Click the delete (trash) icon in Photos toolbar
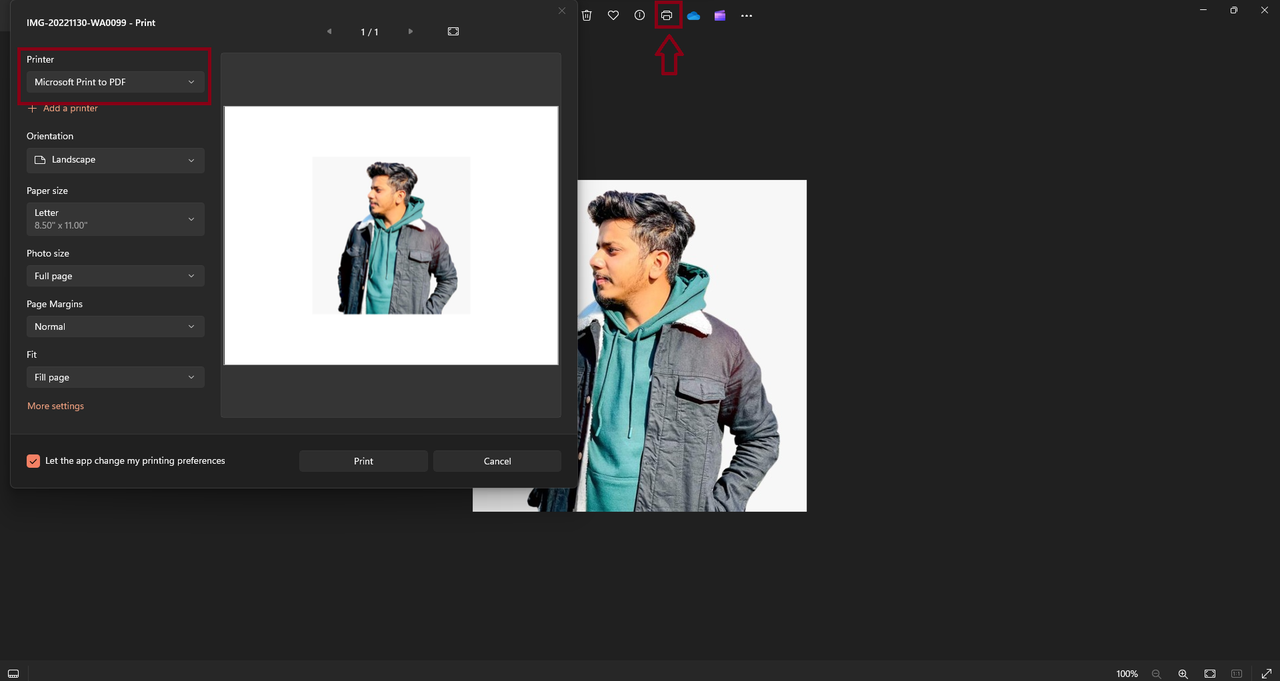Viewport: 1280px width, 681px height. (587, 15)
